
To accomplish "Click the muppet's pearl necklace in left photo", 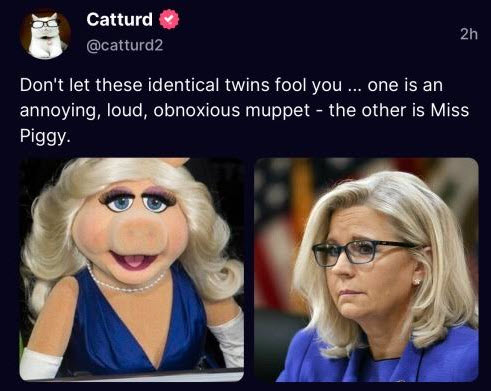I will pos(126,282).
